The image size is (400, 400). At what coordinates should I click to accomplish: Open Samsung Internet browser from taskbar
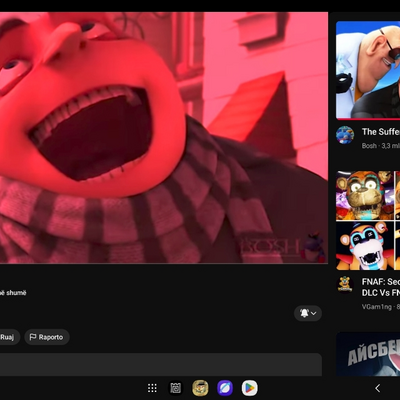click(x=225, y=388)
